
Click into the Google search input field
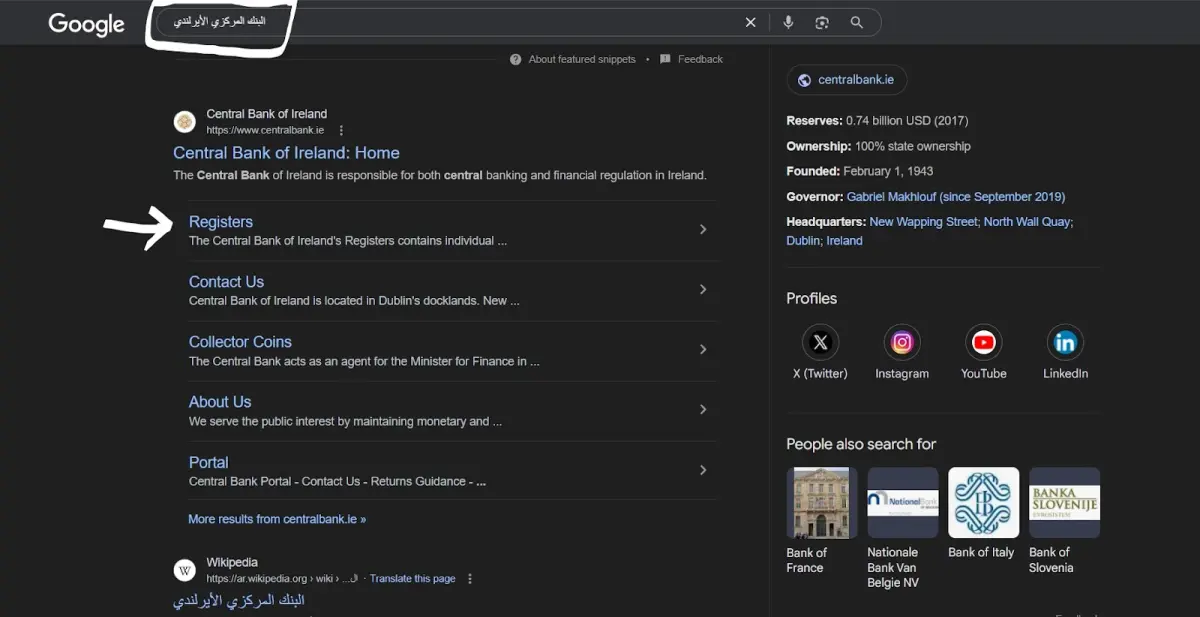click(450, 22)
